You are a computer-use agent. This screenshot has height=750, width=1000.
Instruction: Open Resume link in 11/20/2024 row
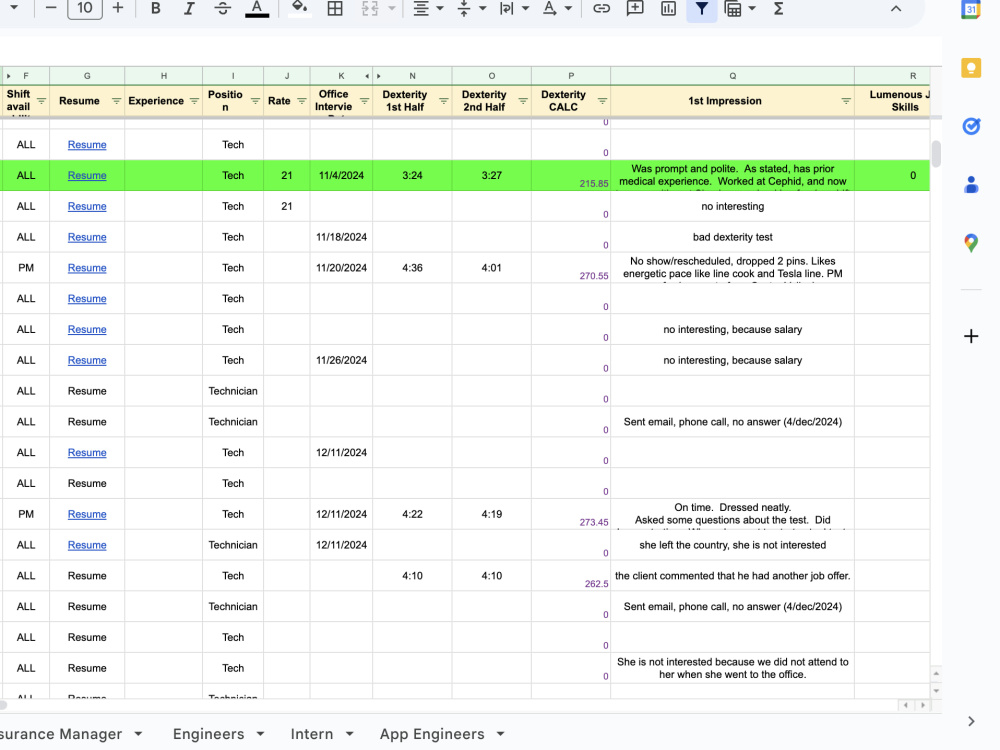pos(87,268)
